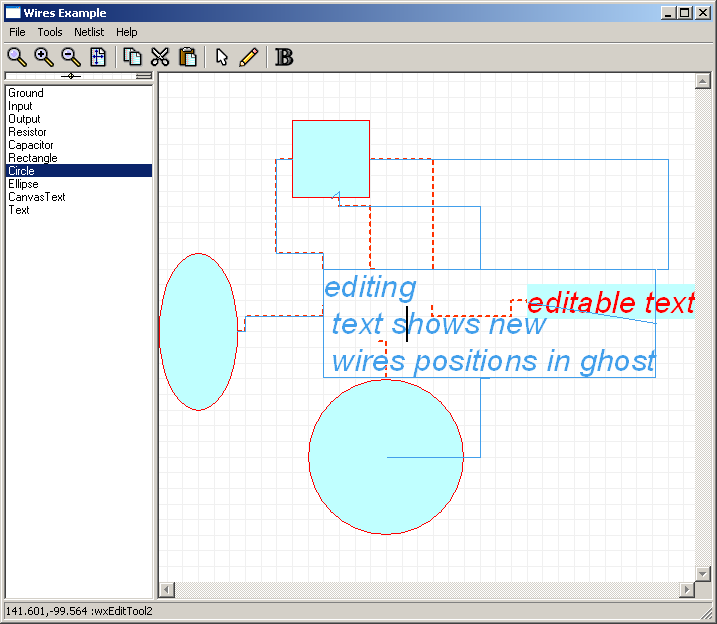Pick Ground in the component list

[x=26, y=93]
